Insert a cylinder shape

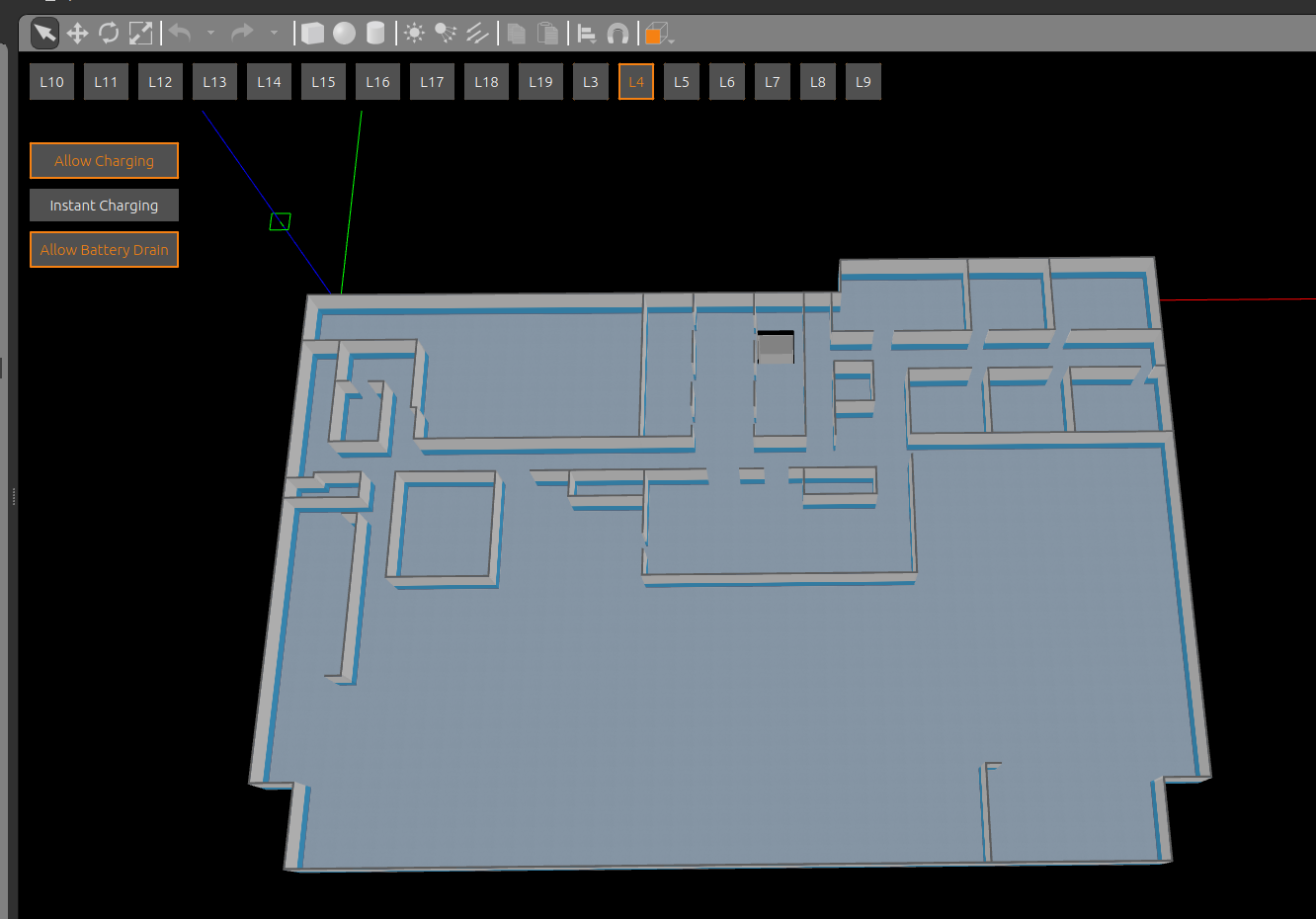click(375, 34)
